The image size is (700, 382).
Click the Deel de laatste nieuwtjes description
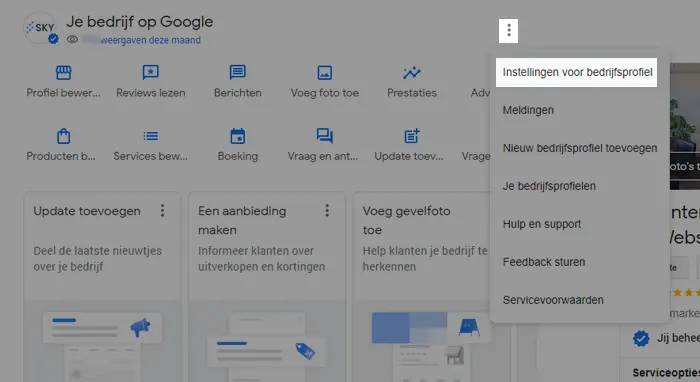[97, 259]
